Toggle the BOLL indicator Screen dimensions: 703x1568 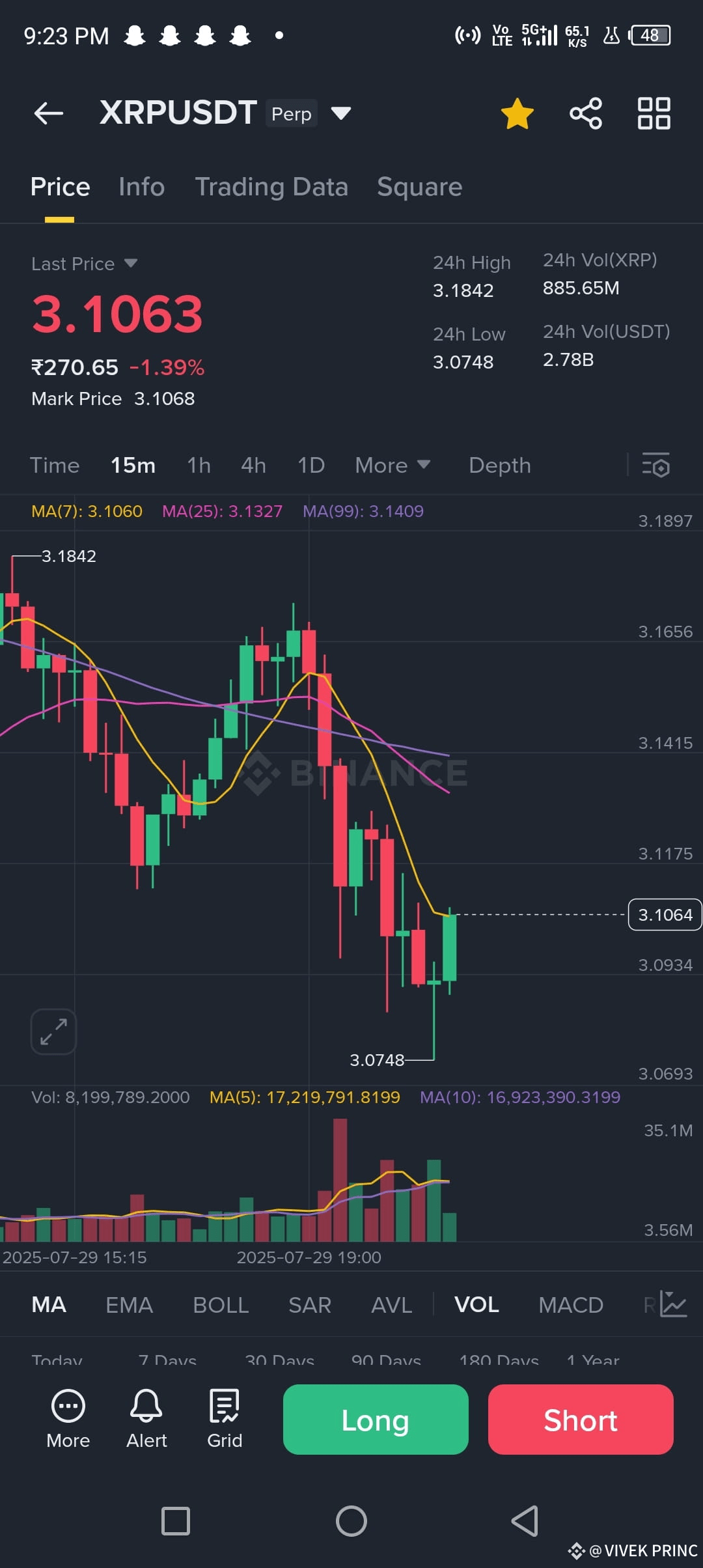221,1305
